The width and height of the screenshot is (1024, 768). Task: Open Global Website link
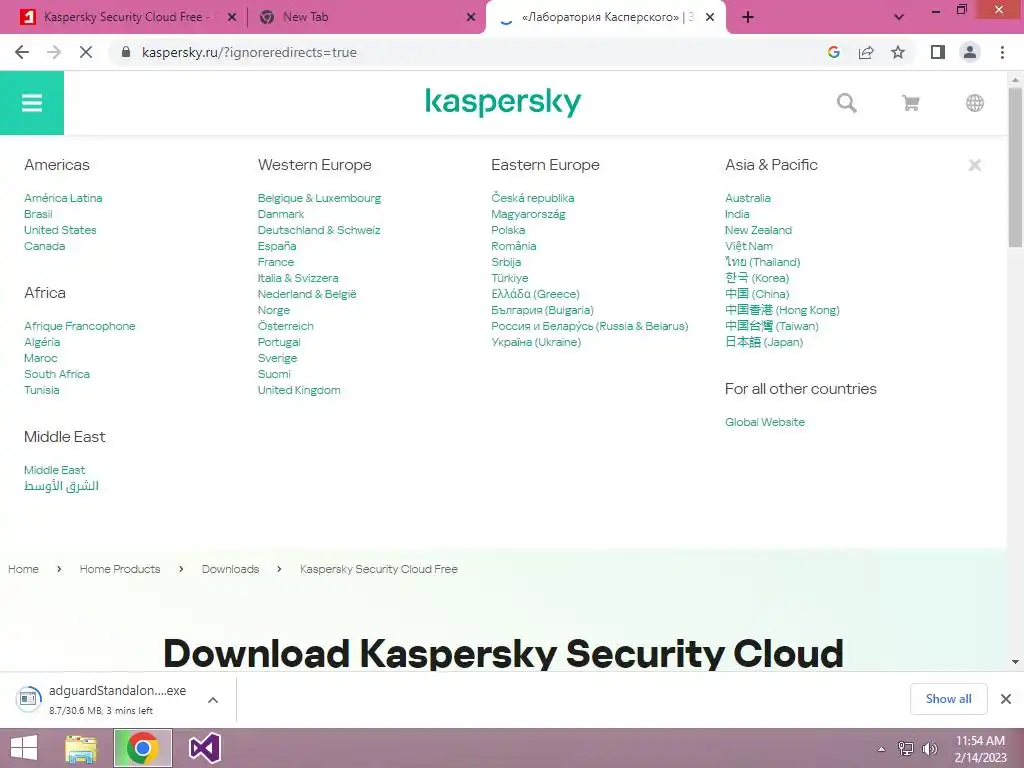click(765, 422)
